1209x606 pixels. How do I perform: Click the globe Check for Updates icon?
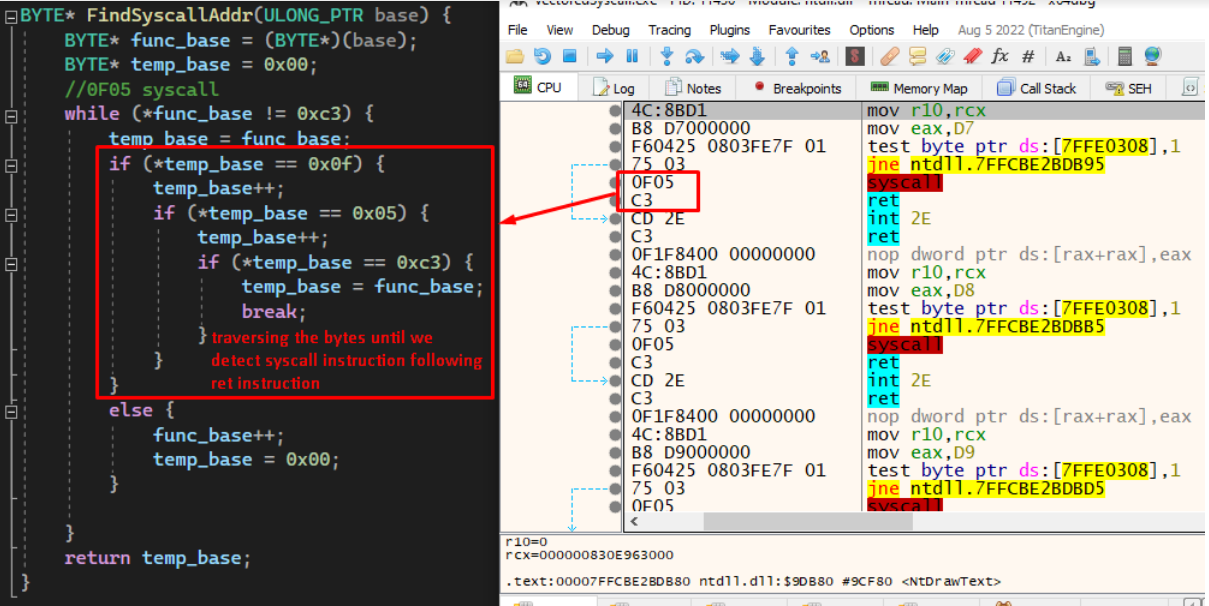[x=1152, y=56]
